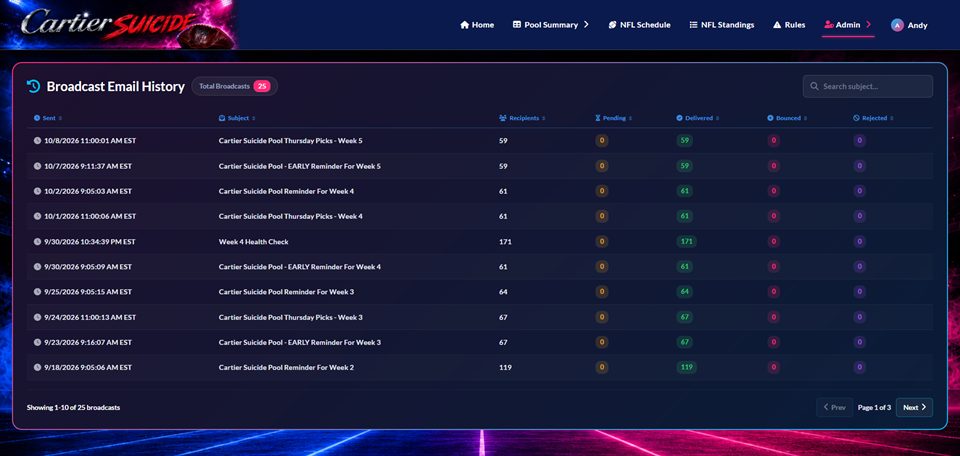Click the Rules warning triangle icon

pyautogui.click(x=777, y=25)
